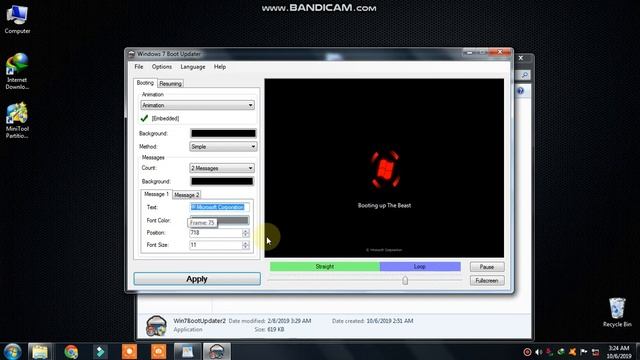Click the Apply button

[197, 279]
